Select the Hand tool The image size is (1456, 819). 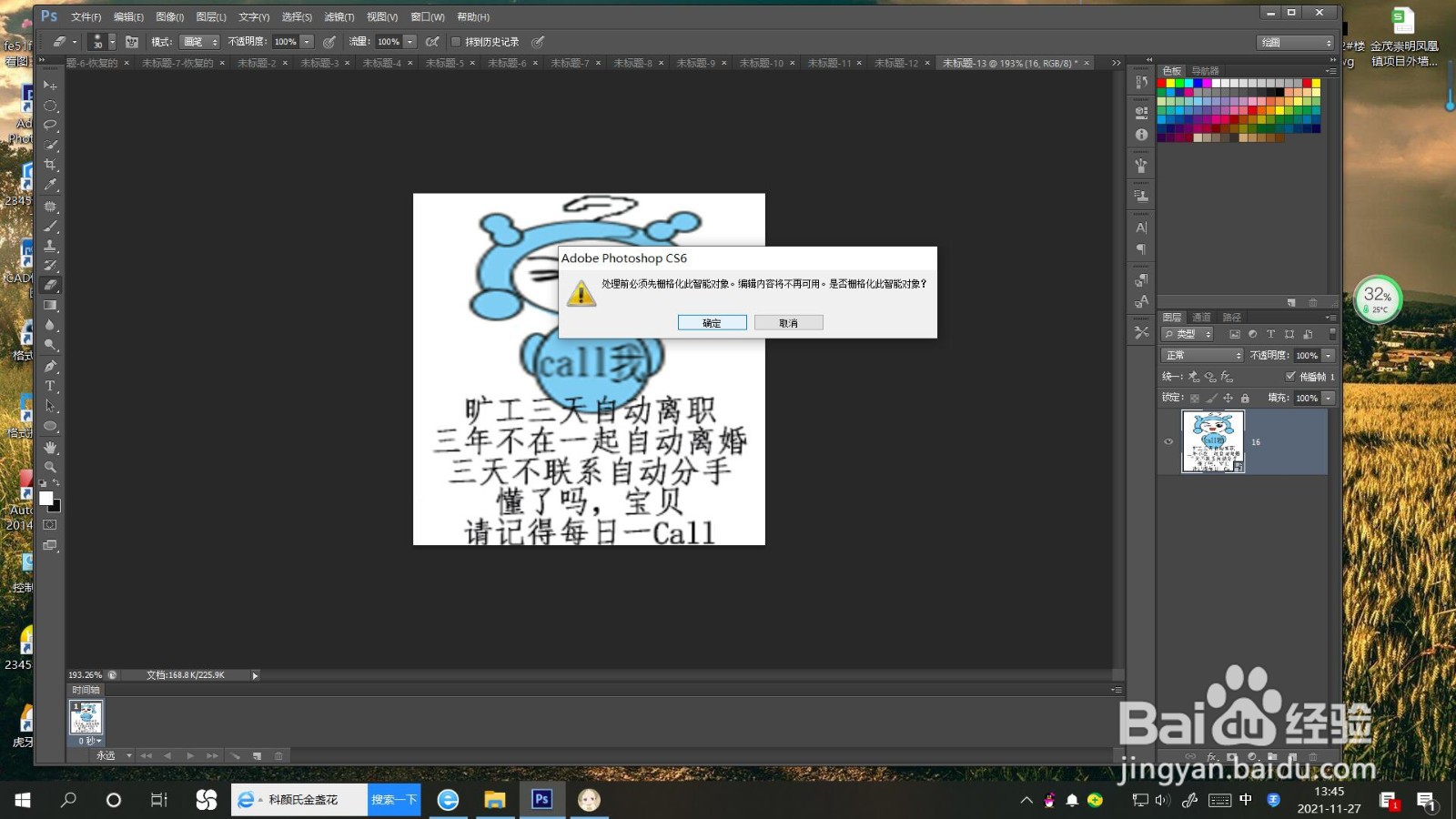(x=50, y=447)
